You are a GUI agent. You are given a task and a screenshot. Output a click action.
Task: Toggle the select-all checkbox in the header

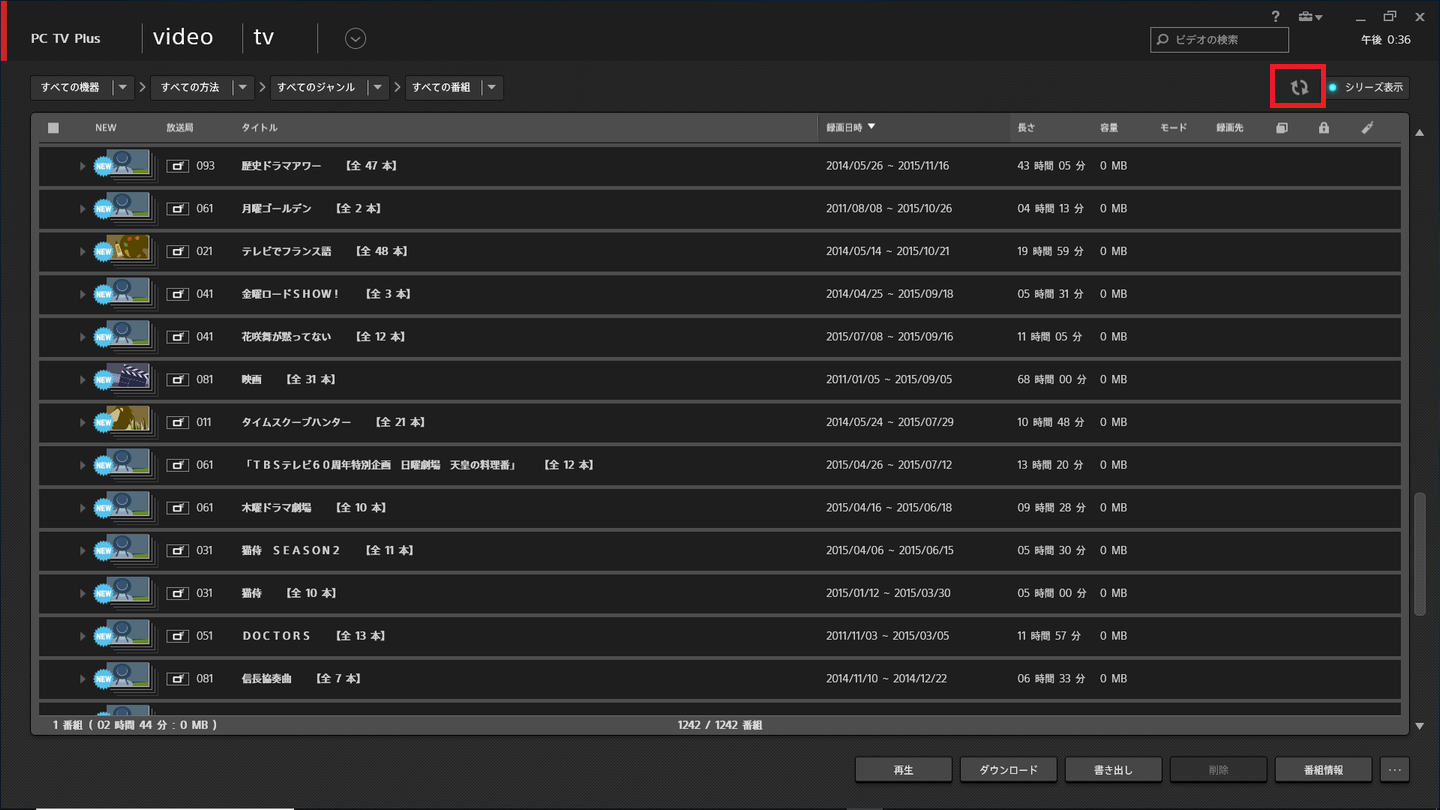click(x=53, y=127)
